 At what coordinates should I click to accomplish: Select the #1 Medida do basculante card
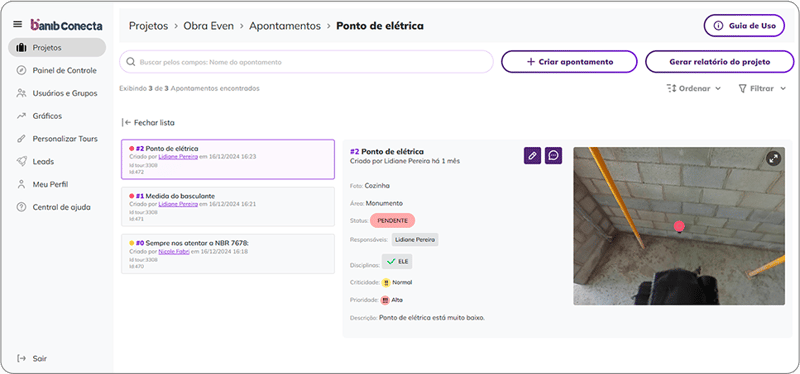[x=228, y=206]
